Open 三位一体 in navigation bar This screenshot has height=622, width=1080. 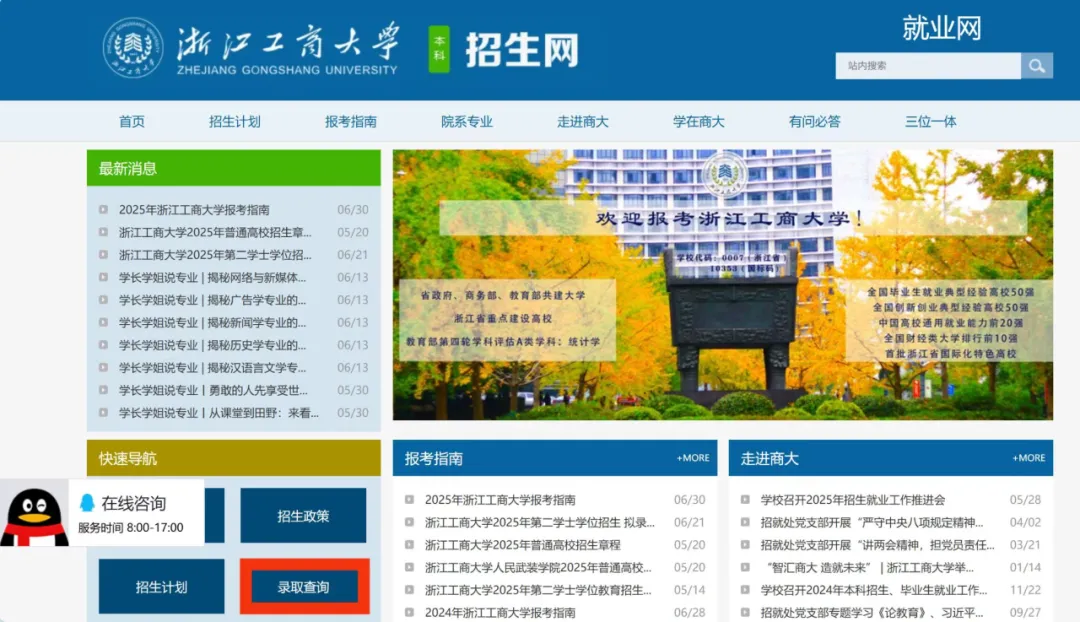pos(931,122)
